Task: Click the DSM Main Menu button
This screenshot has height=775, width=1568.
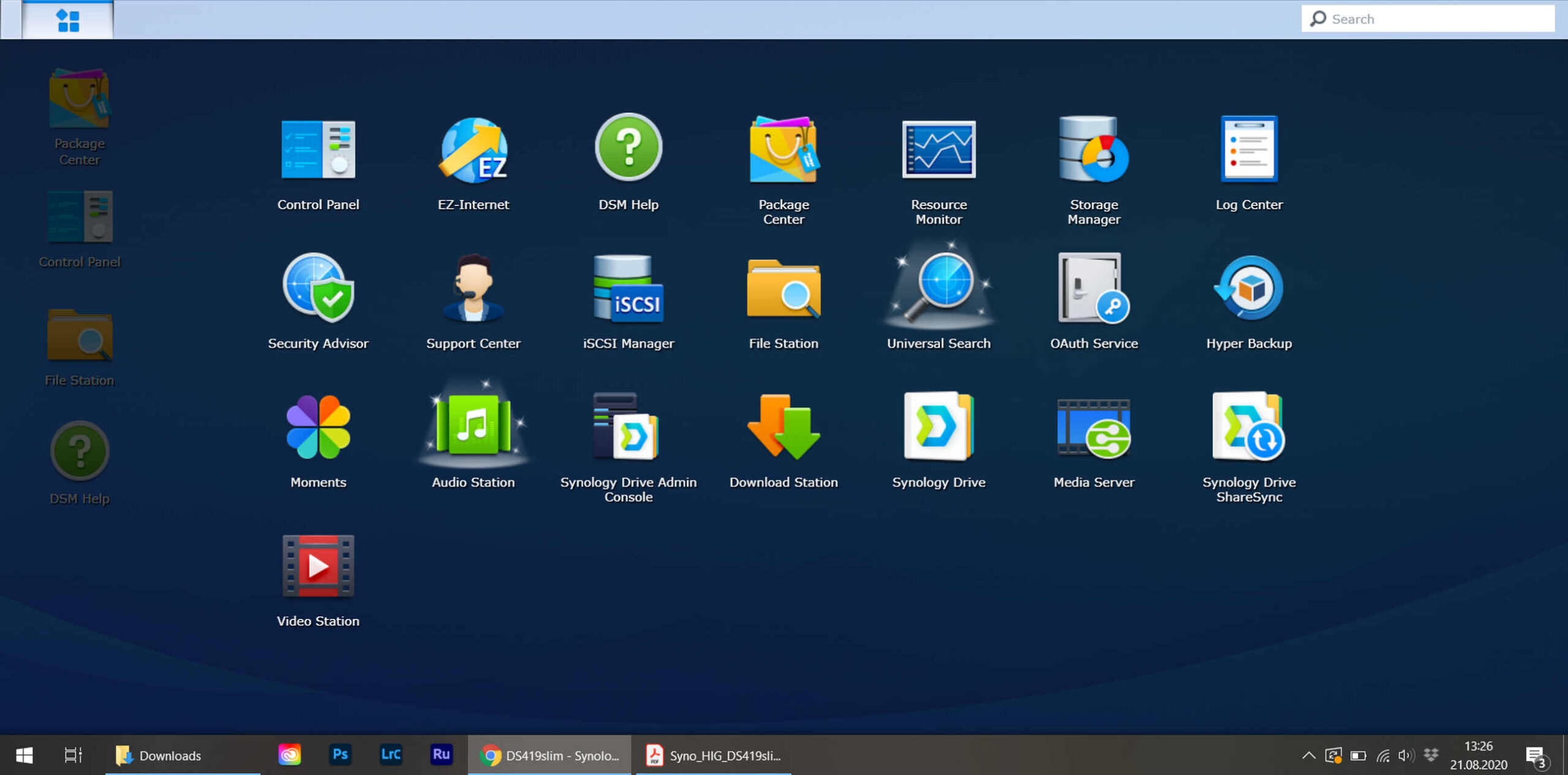Action: [x=67, y=20]
